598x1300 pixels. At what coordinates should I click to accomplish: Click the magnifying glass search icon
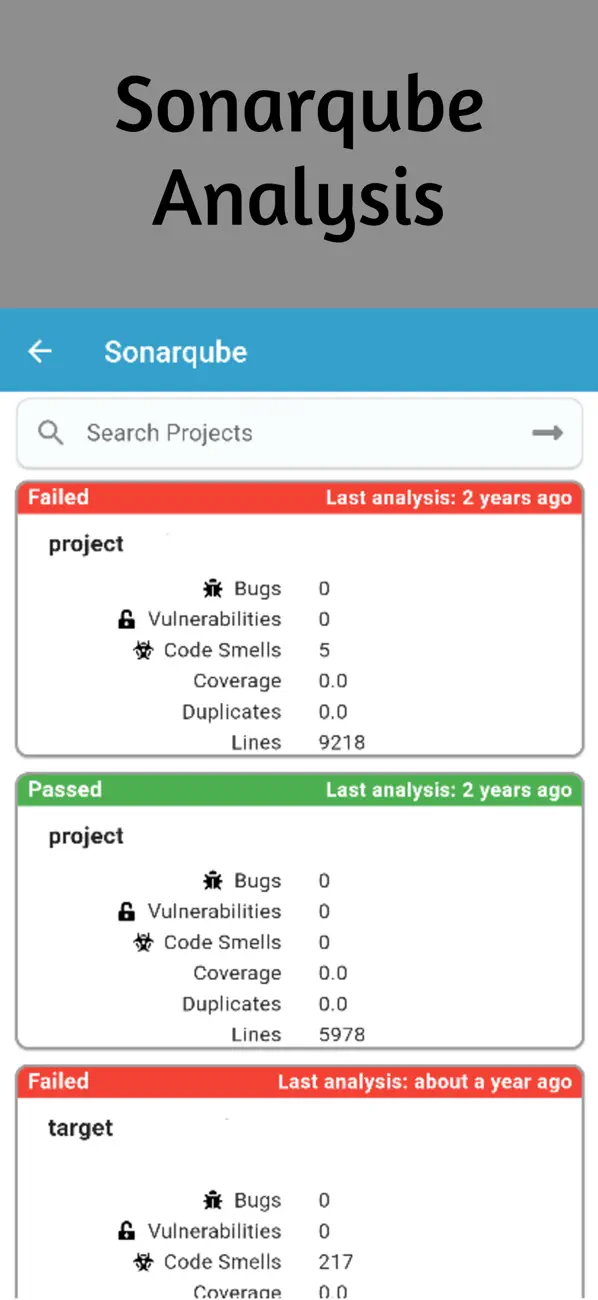(x=50, y=433)
